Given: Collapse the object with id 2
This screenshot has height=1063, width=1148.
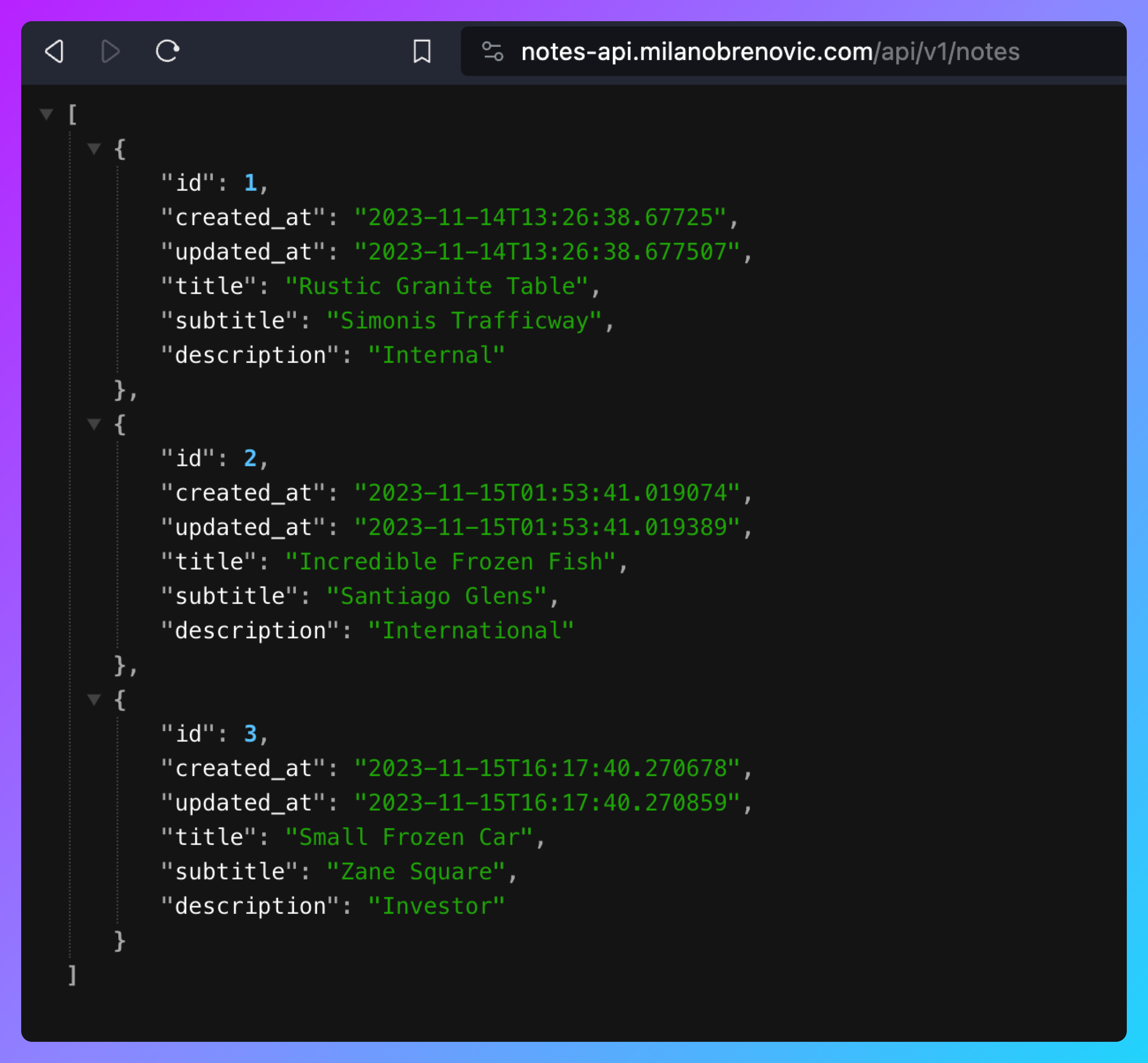Looking at the screenshot, I should pos(94,425).
